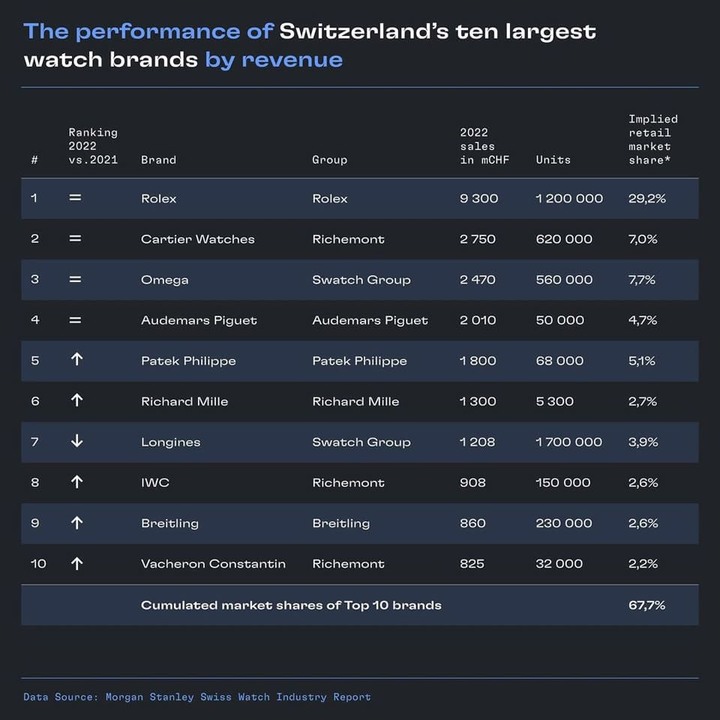Screen dimensions: 720x720
Task: Click the down arrow in Longines row
Action: 77,441
